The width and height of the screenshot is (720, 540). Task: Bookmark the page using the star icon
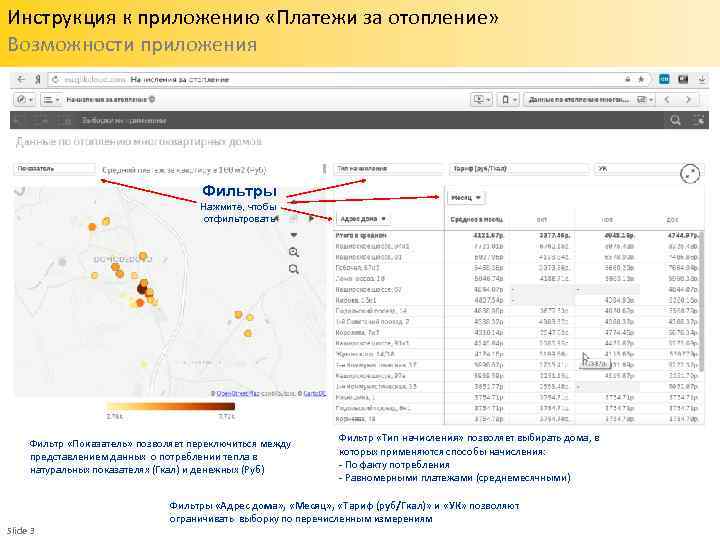point(641,79)
